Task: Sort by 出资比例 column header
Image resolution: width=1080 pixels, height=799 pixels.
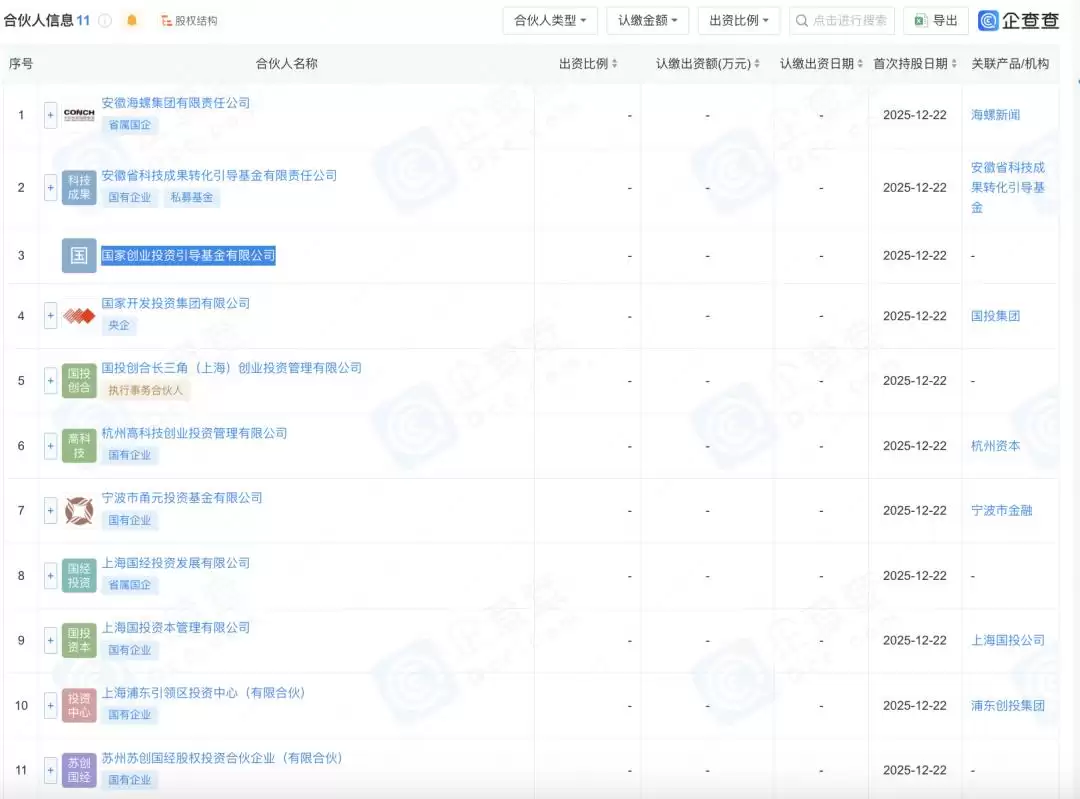Action: click(x=588, y=64)
